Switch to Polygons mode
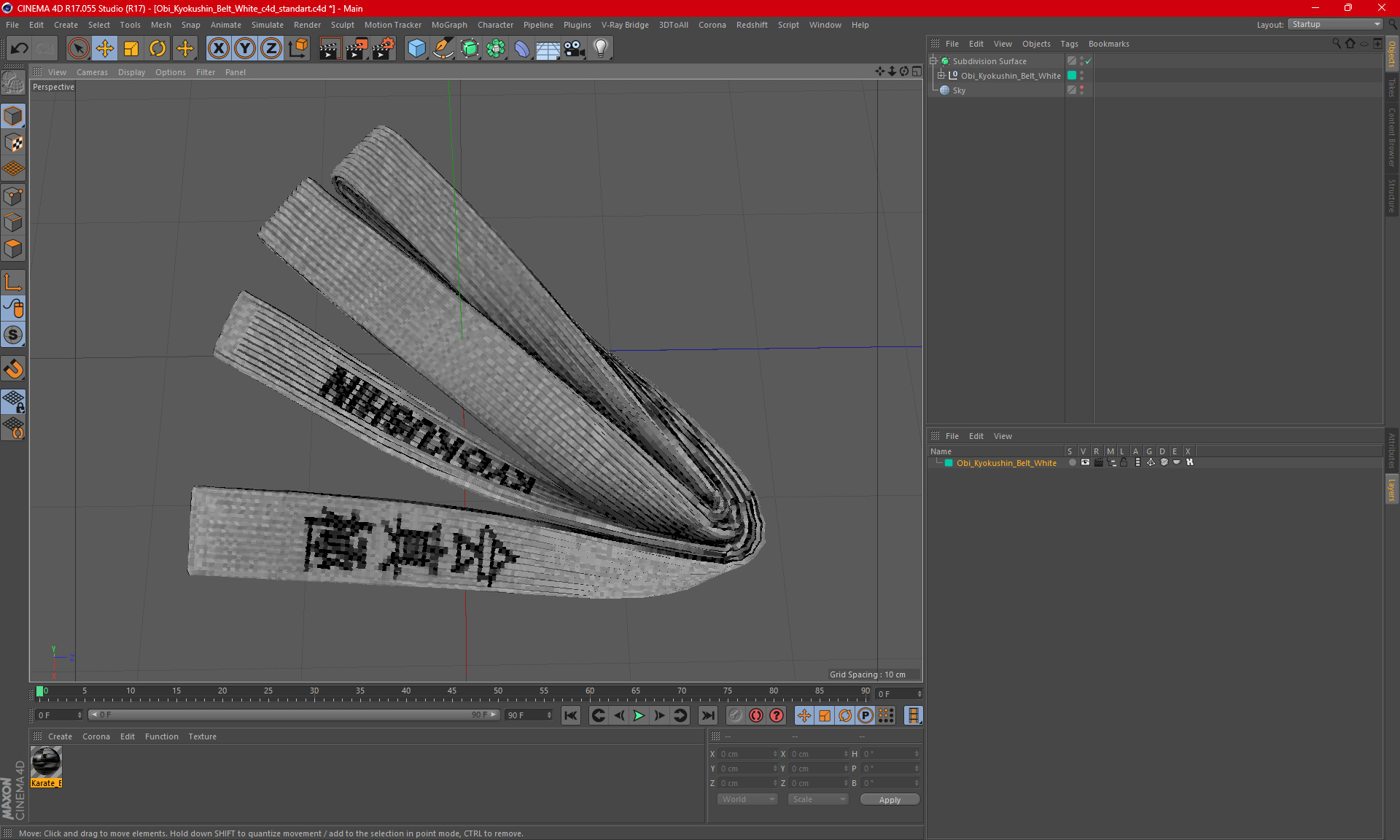Image resolution: width=1400 pixels, height=840 pixels. coord(13,249)
